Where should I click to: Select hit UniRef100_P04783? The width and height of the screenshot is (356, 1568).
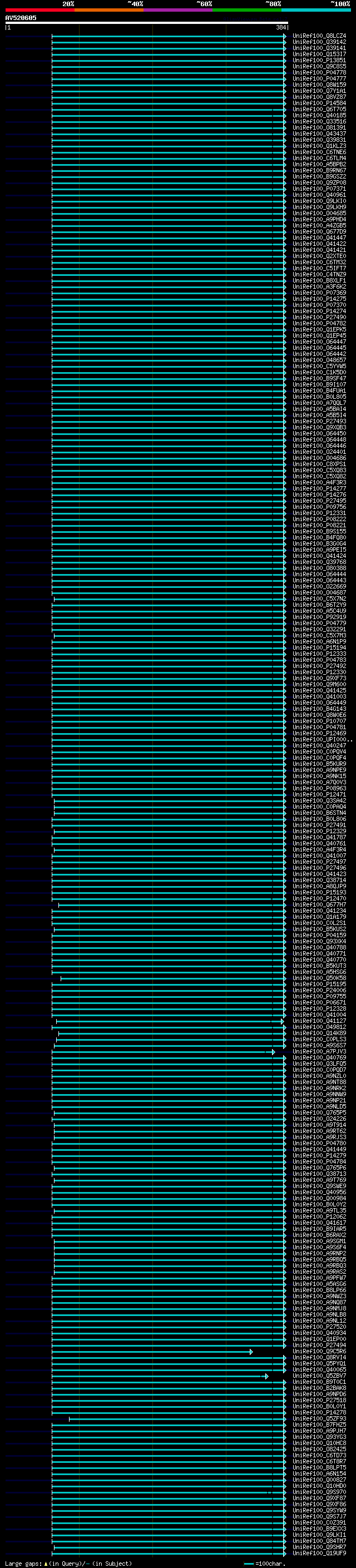tap(319, 660)
